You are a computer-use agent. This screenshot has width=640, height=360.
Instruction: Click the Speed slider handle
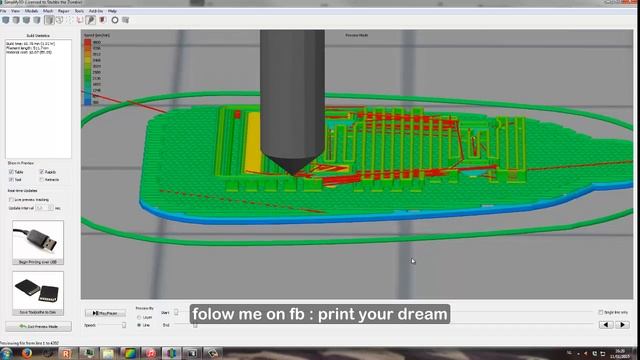point(124,325)
